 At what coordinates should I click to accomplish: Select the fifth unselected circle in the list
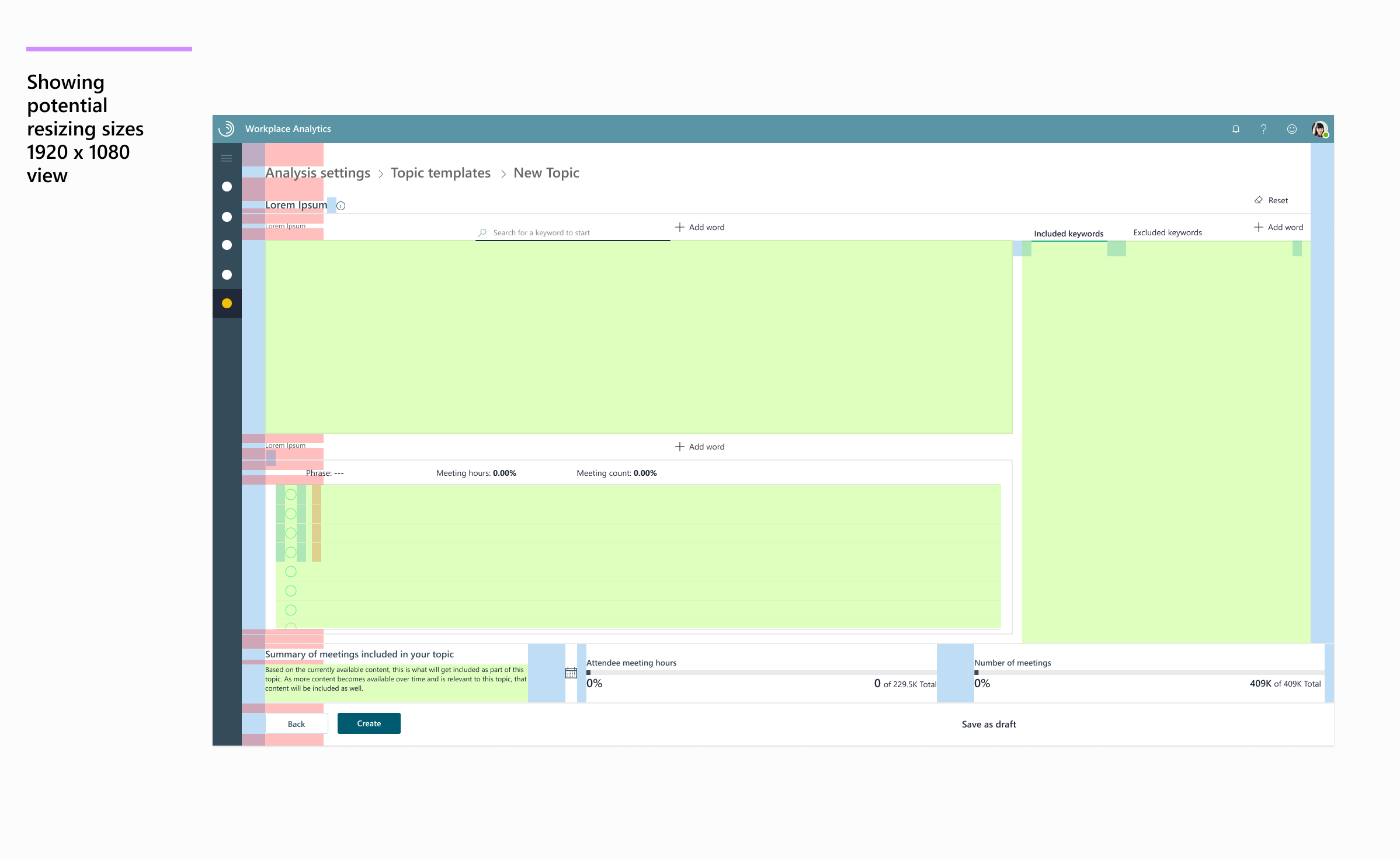pos(290,572)
